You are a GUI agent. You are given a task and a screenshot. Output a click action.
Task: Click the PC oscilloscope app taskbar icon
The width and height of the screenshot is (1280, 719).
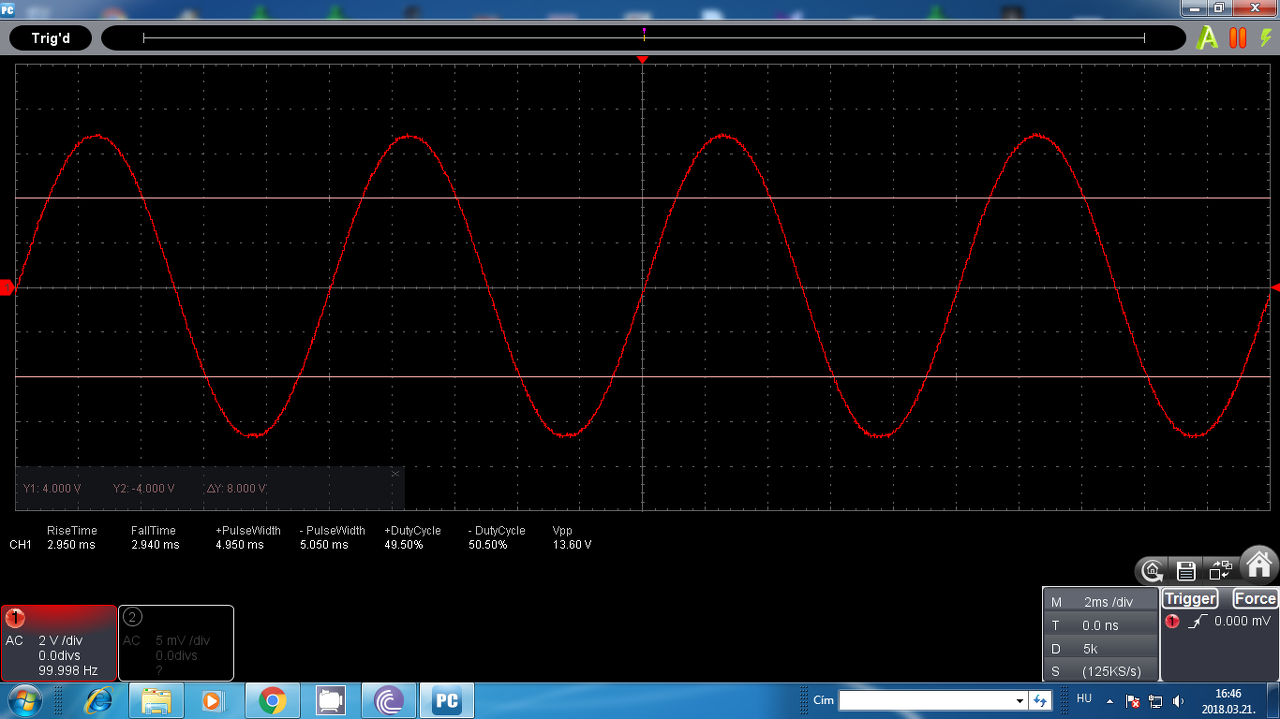point(446,701)
